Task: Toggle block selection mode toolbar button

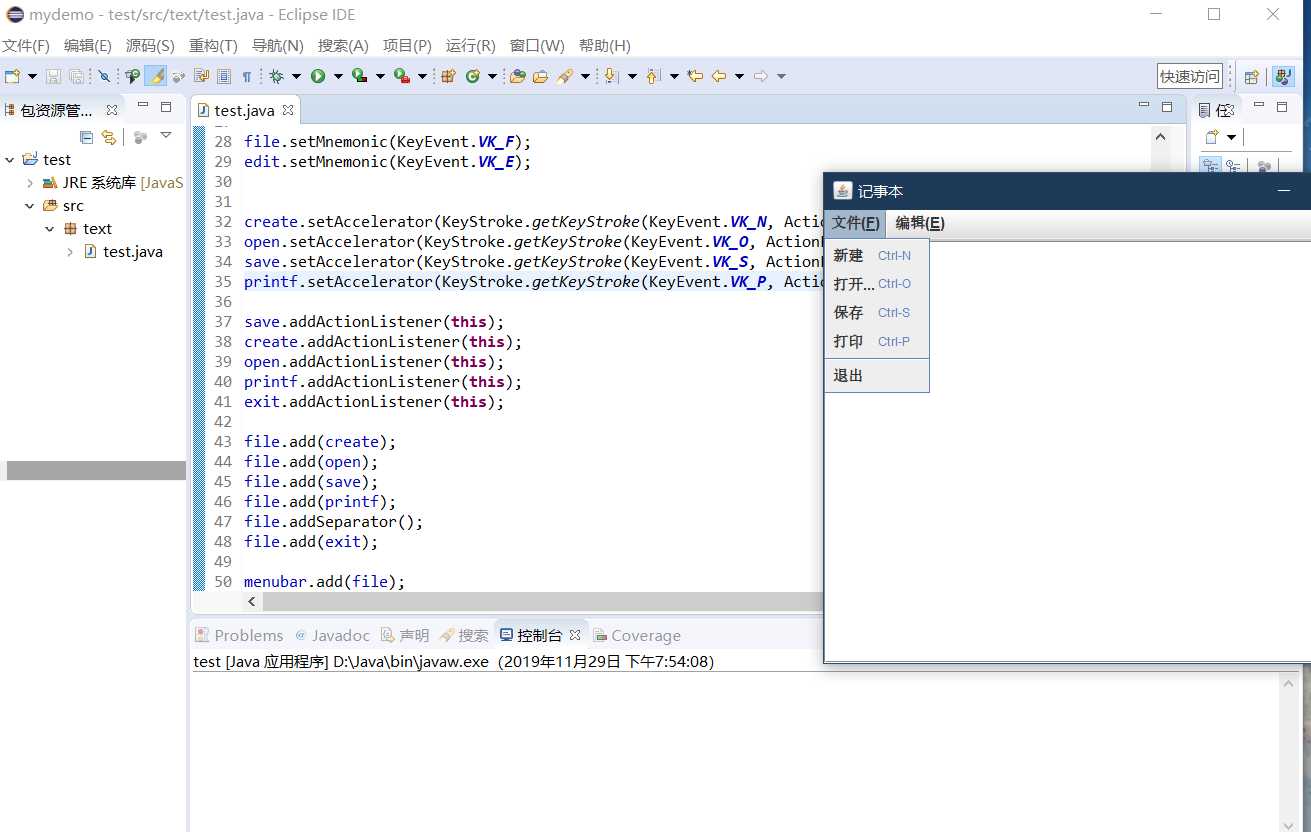Action: (x=224, y=76)
